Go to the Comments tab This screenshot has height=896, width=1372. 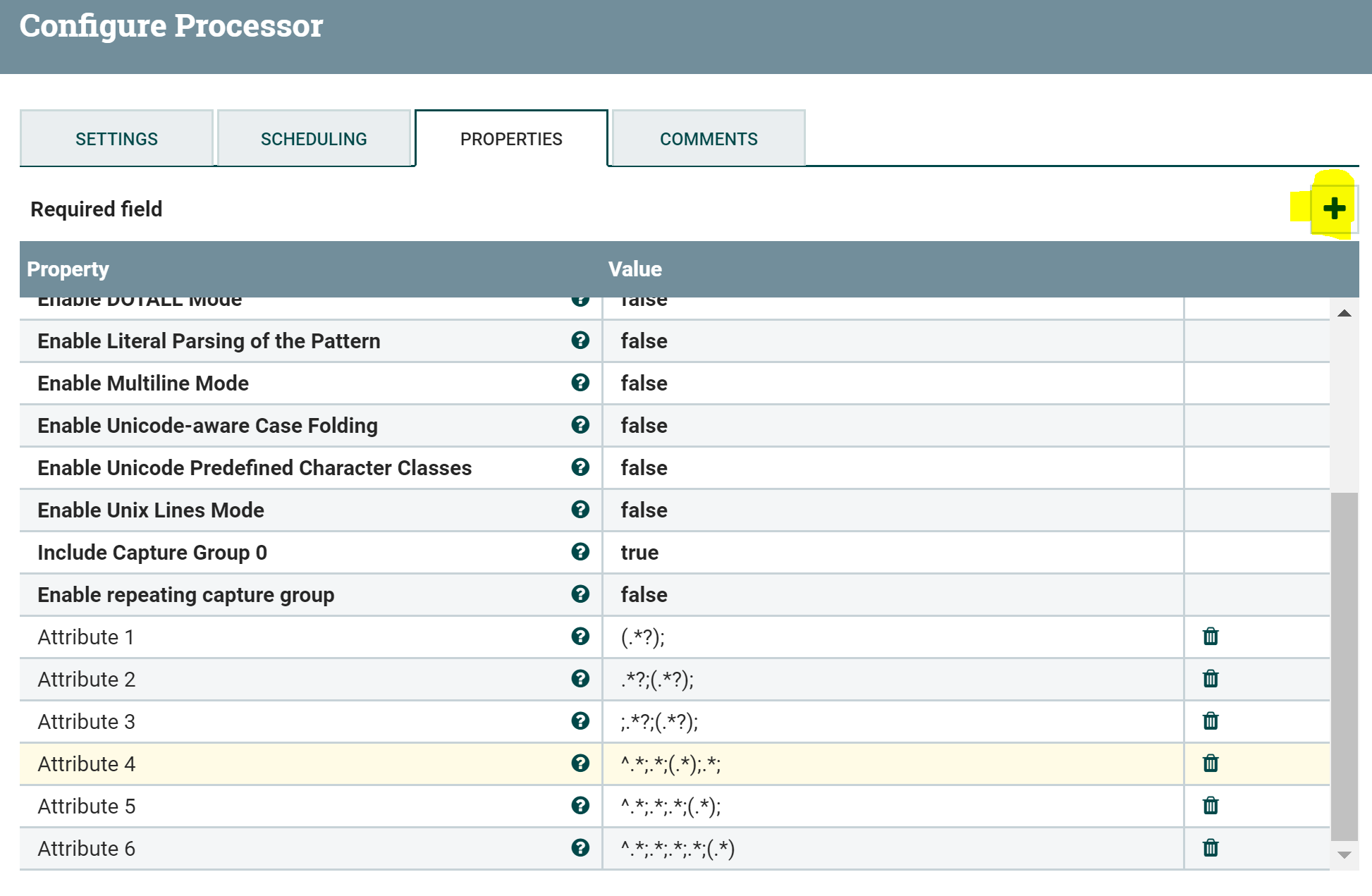tap(709, 139)
